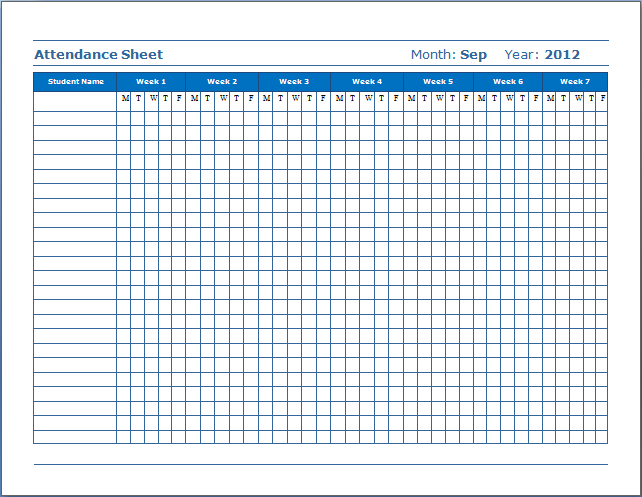Select the 'F' day cell under Week 4
642x497 pixels.
click(396, 101)
